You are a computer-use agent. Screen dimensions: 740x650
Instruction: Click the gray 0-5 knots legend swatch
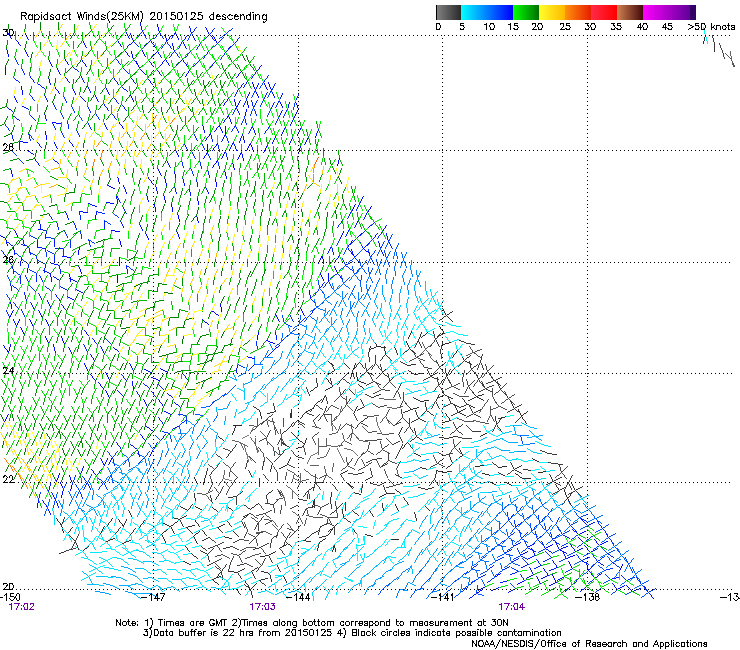click(448, 12)
